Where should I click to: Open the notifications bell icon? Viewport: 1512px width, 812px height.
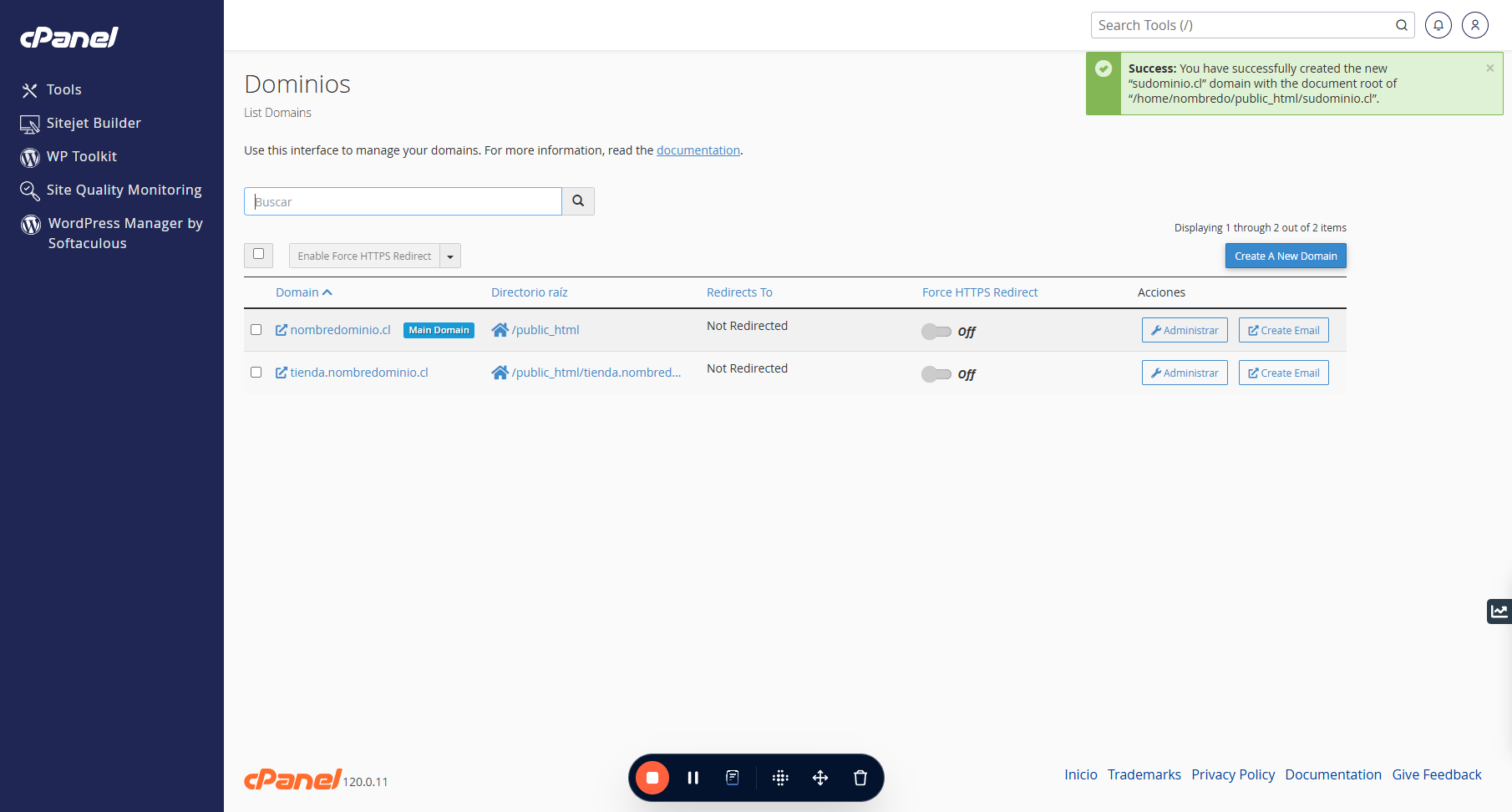point(1438,25)
